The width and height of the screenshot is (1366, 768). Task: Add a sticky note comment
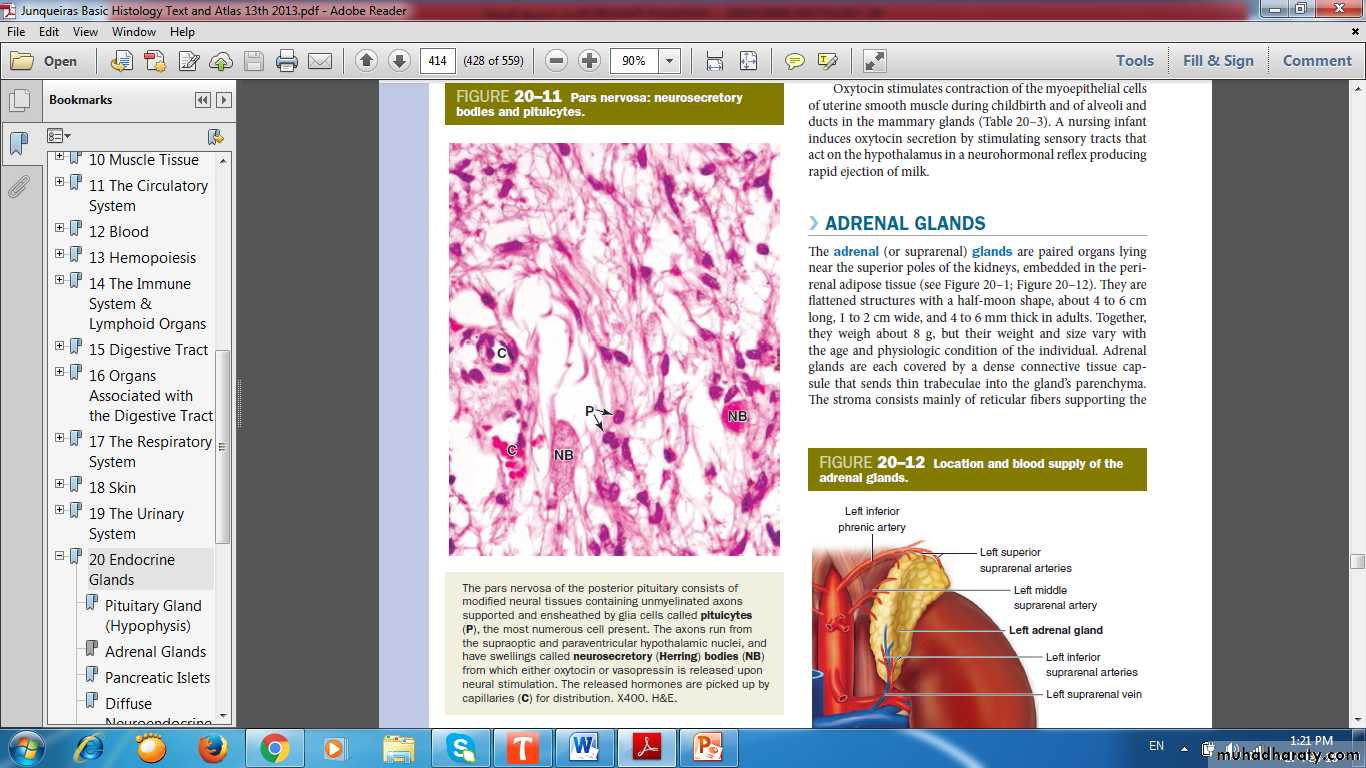click(795, 61)
